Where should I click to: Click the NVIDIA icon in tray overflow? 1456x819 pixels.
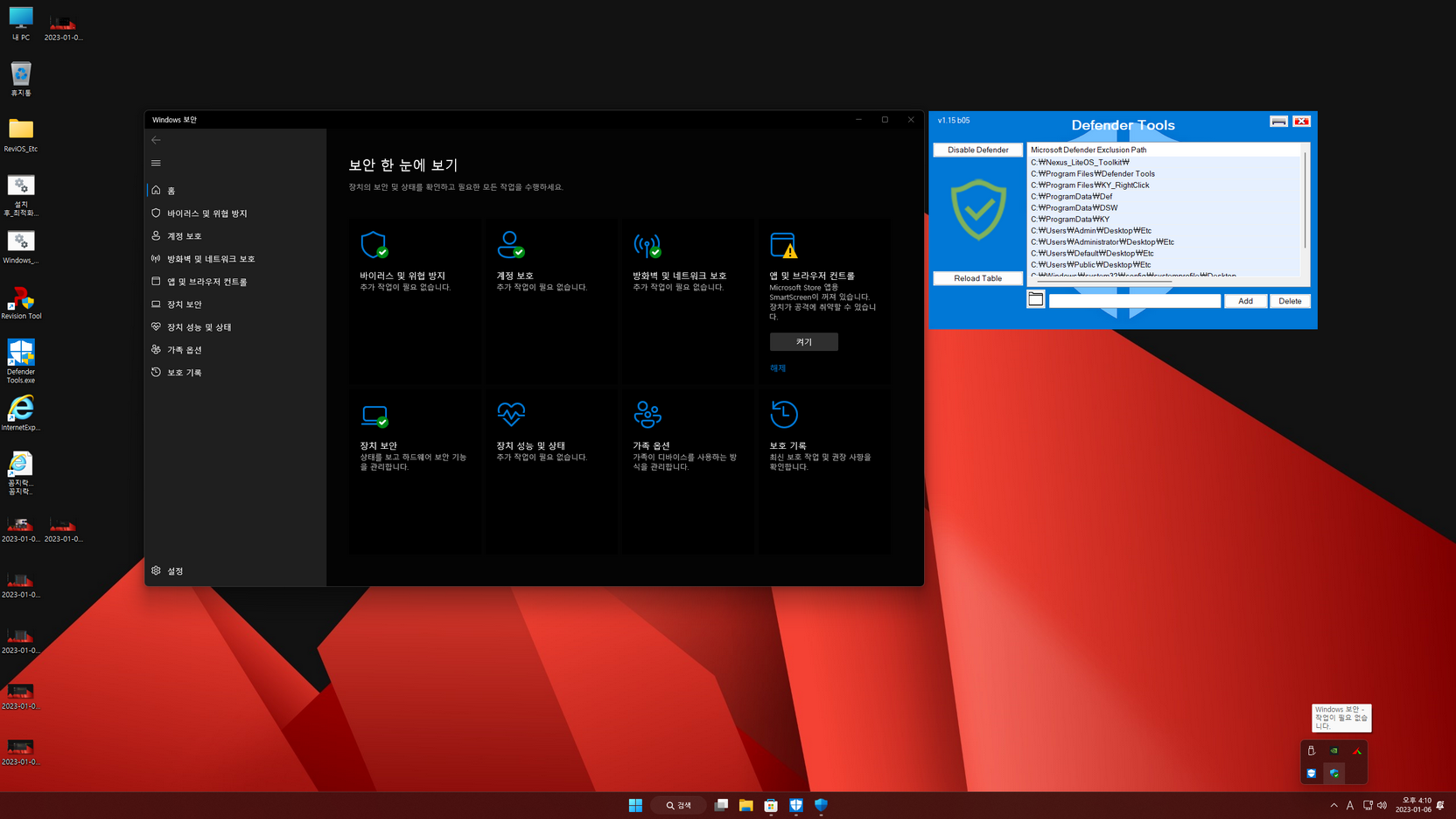(x=1333, y=751)
